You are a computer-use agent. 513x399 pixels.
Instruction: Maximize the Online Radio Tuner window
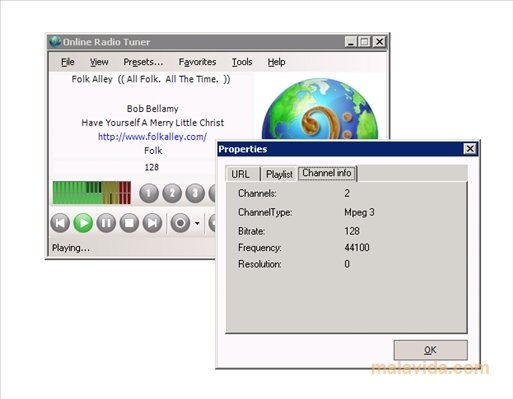pos(364,42)
